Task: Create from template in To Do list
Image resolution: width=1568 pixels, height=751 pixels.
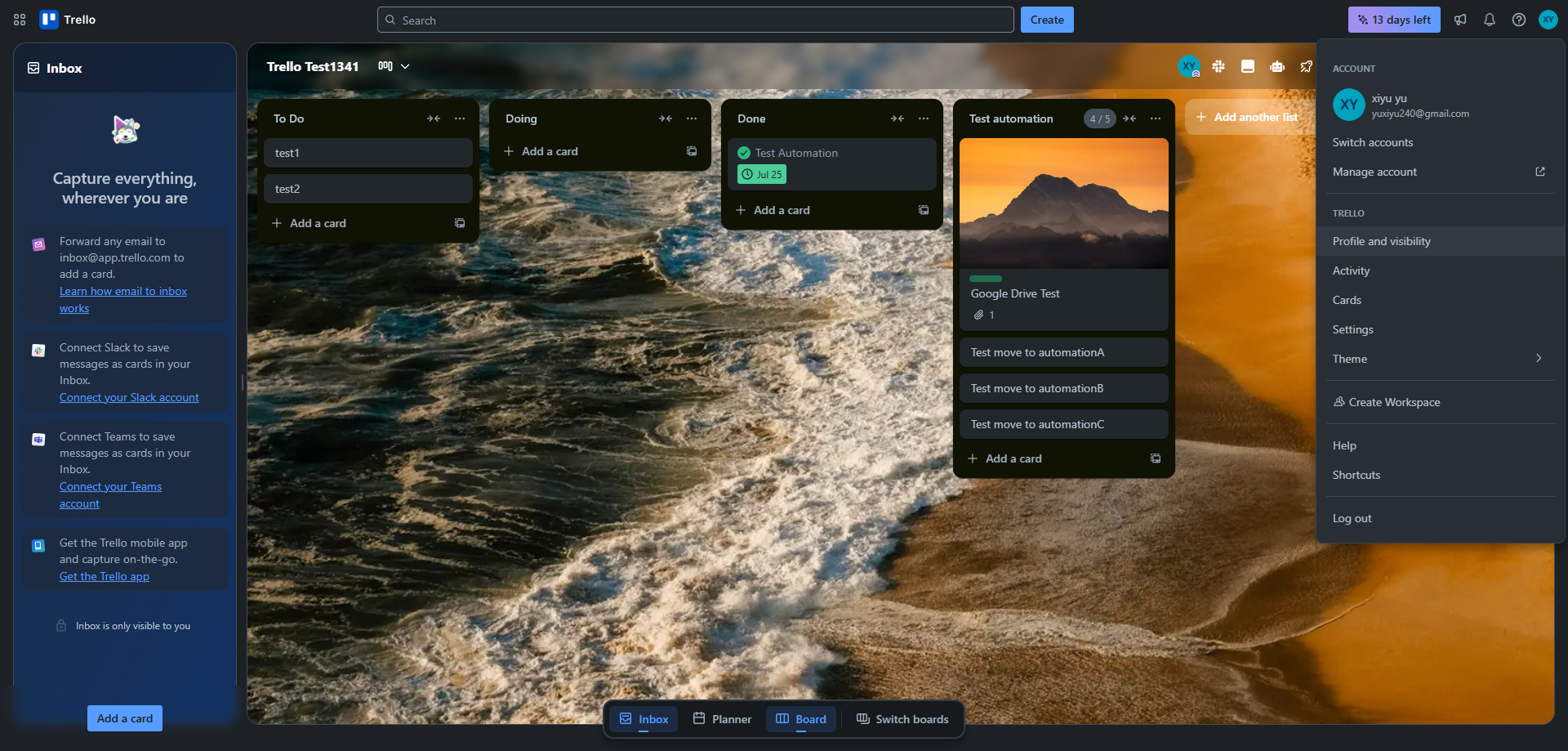Action: tap(460, 223)
